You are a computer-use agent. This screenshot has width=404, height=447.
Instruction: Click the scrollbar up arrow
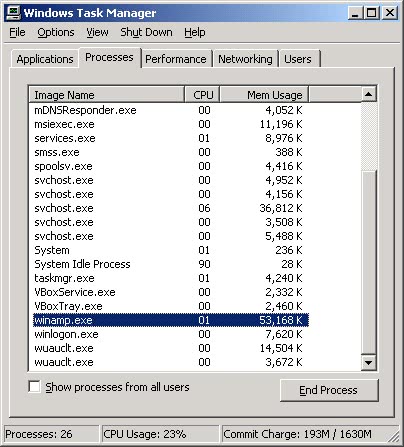pyautogui.click(x=369, y=95)
